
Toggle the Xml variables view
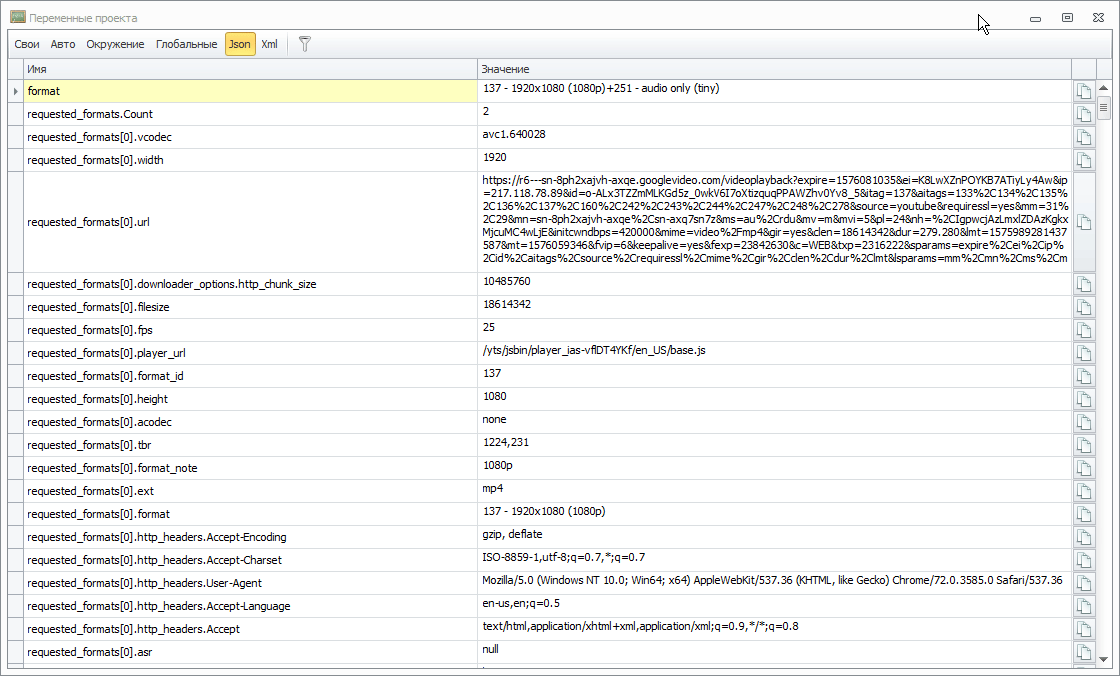pos(269,44)
